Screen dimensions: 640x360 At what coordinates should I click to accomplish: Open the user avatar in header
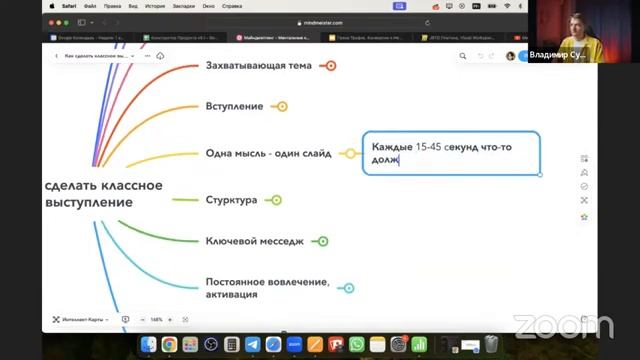510,56
